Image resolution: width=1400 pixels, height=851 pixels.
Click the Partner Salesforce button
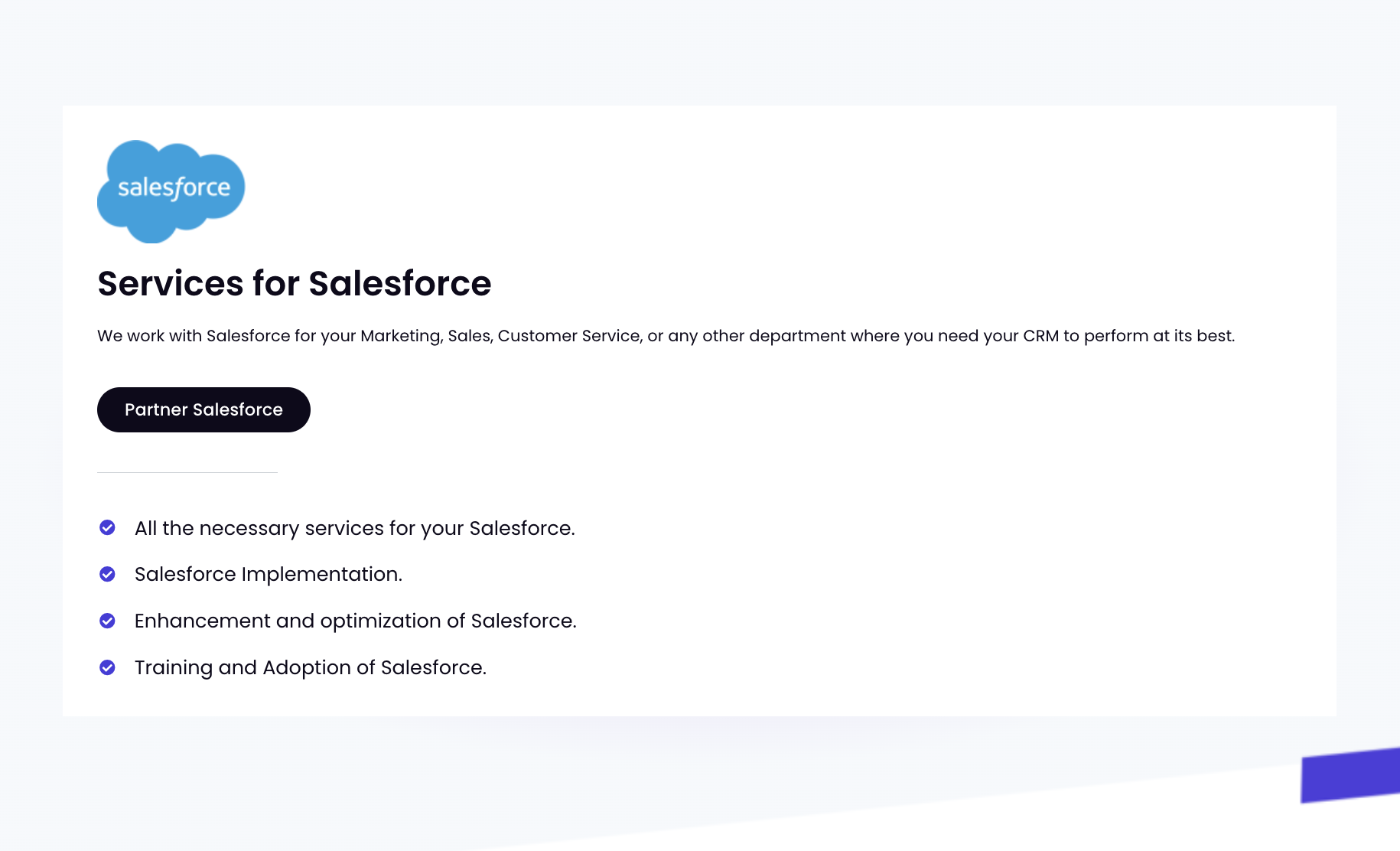(x=203, y=409)
